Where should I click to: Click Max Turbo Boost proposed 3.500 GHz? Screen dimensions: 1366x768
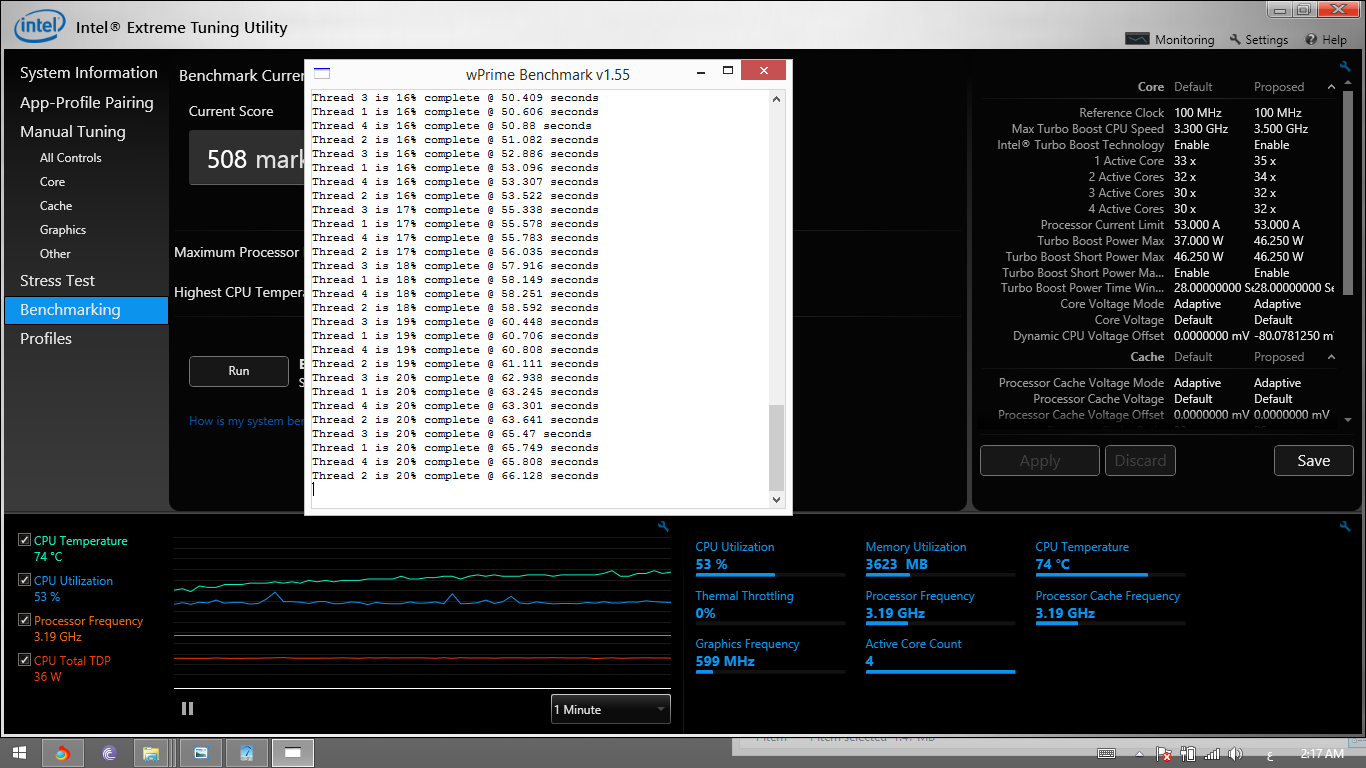[1281, 129]
